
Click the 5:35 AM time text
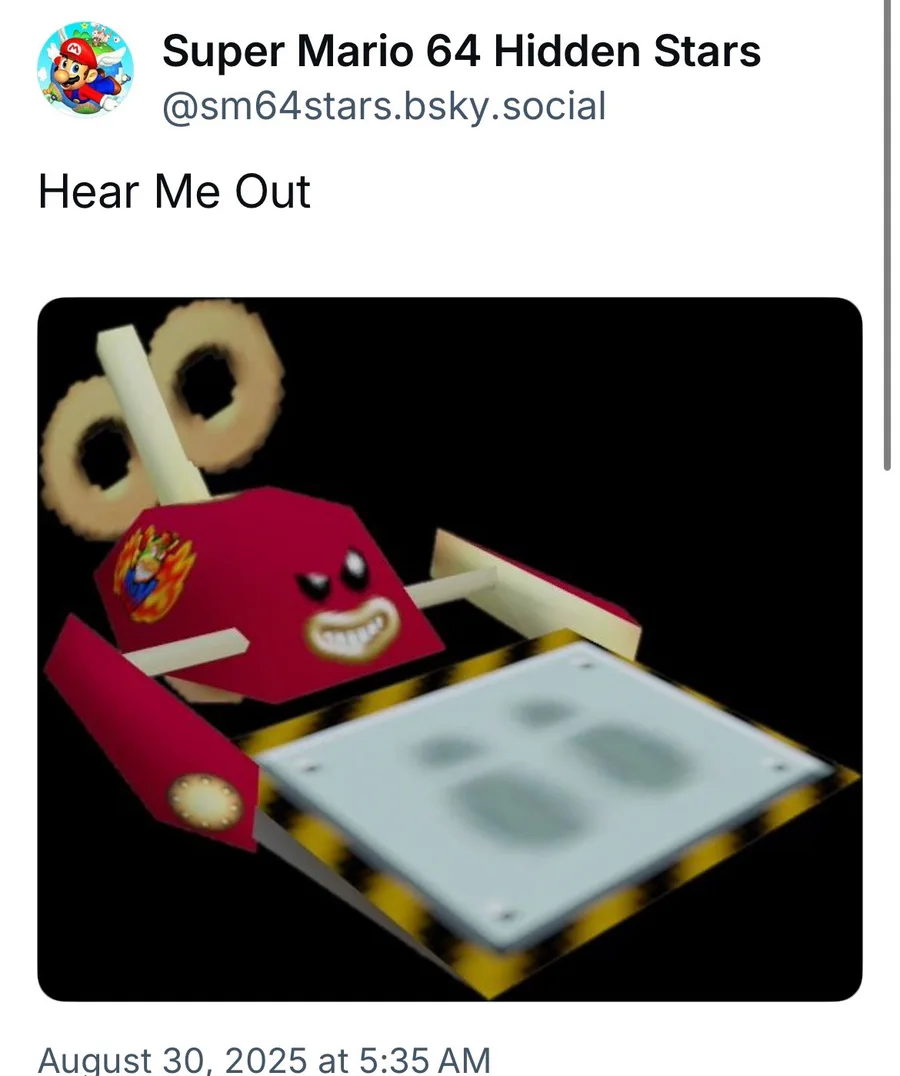(x=424, y=1058)
